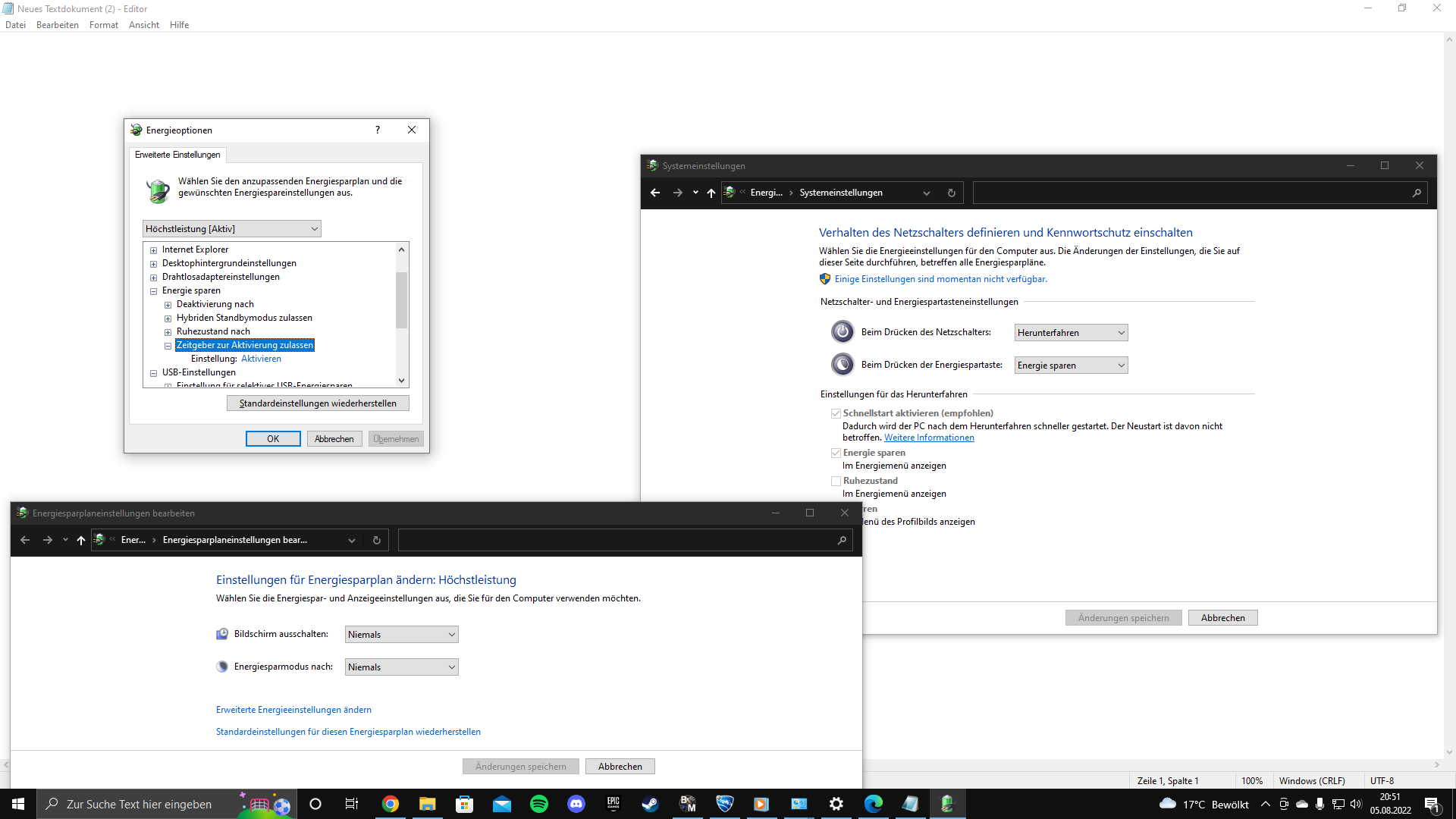The image size is (1456, 819).
Task: Click the monitor icon beside Bildschirm ausschalten
Action: click(x=222, y=633)
